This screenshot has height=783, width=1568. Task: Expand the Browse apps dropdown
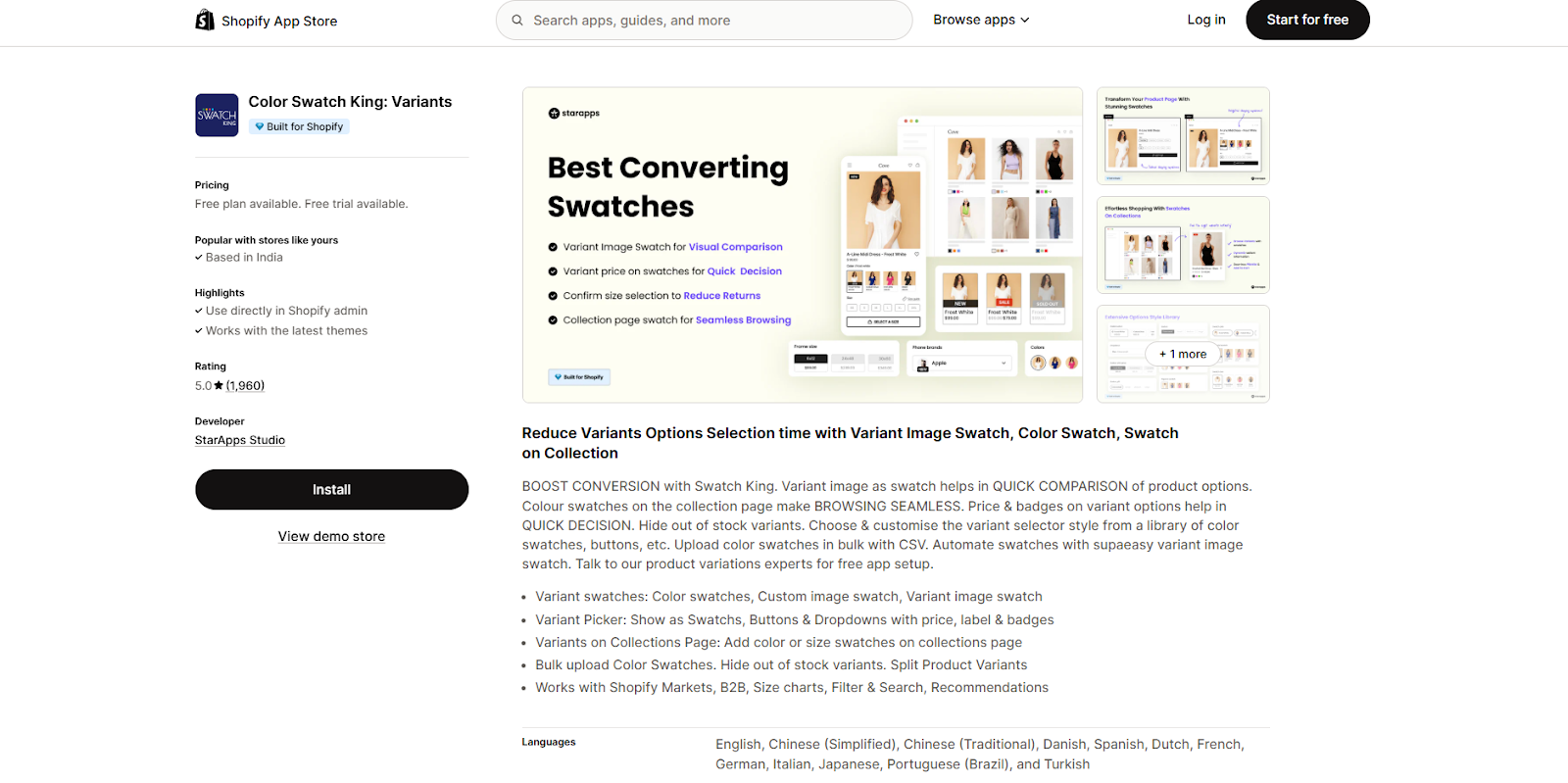[x=981, y=20]
